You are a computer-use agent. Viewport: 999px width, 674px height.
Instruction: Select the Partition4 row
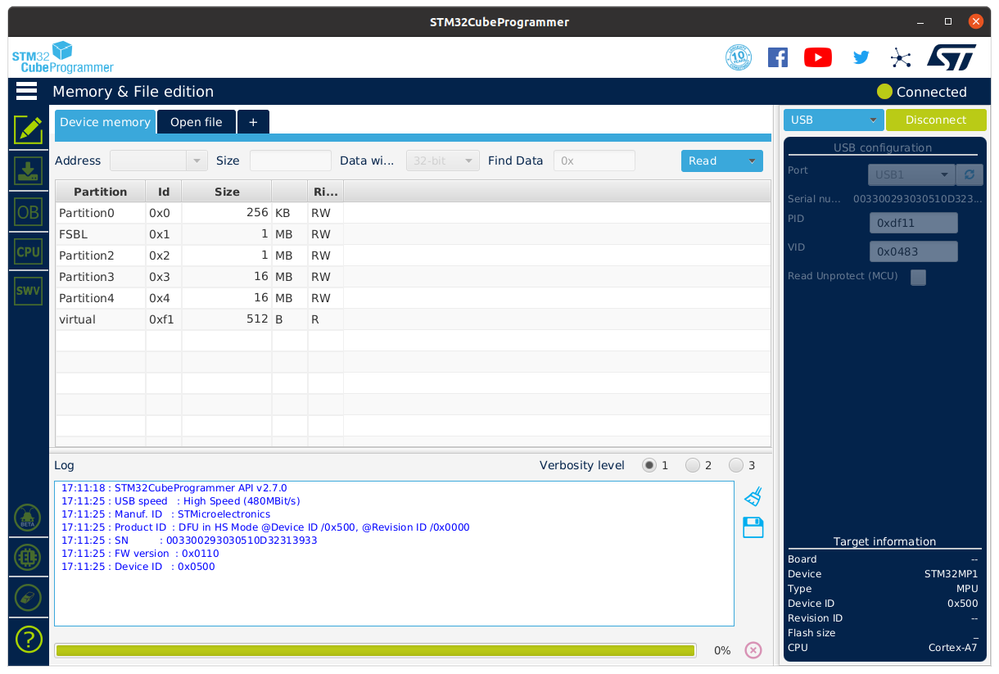(x=413, y=298)
